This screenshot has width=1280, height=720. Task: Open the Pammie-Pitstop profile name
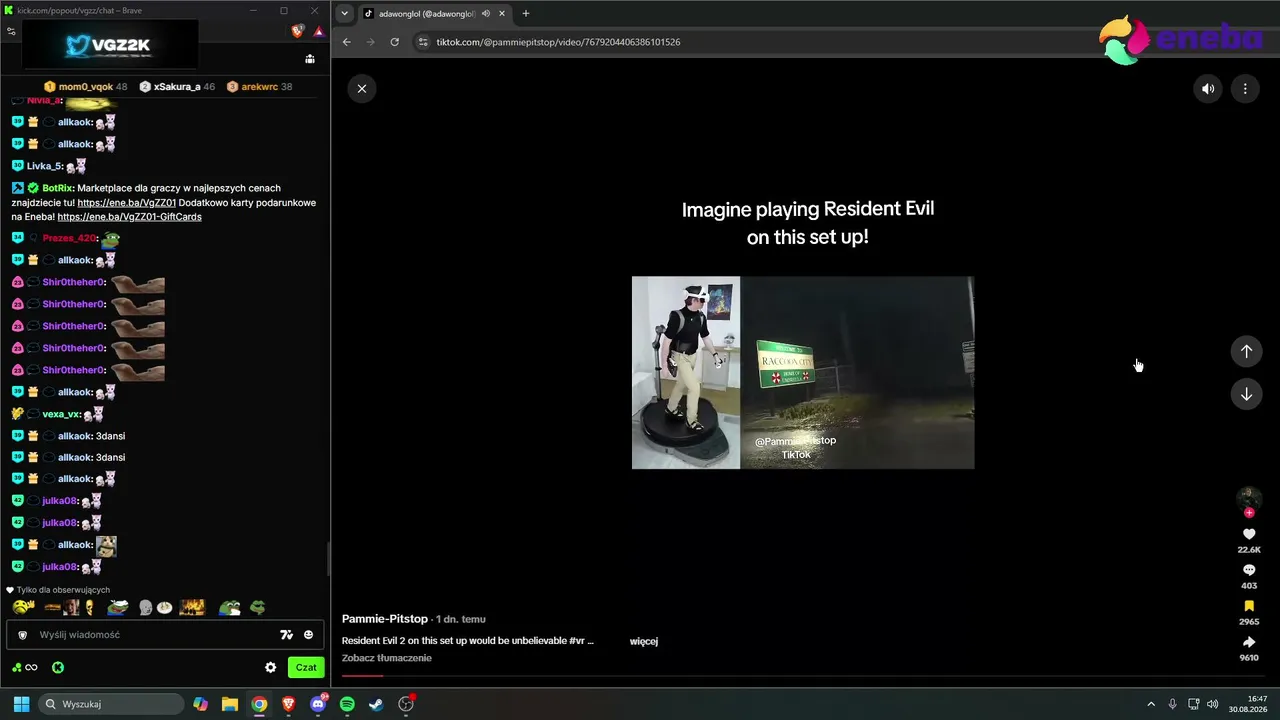385,619
